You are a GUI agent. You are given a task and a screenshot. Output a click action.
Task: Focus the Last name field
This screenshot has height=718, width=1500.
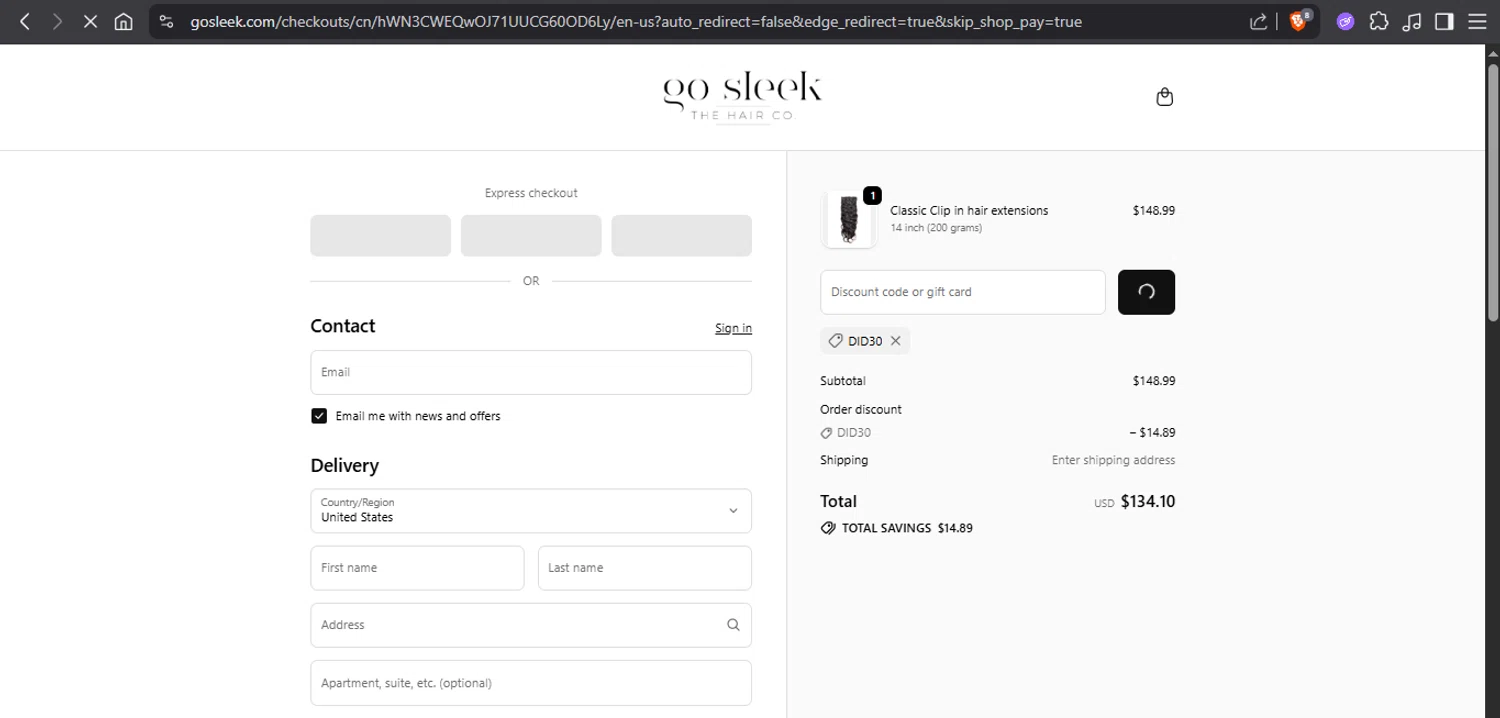click(645, 568)
